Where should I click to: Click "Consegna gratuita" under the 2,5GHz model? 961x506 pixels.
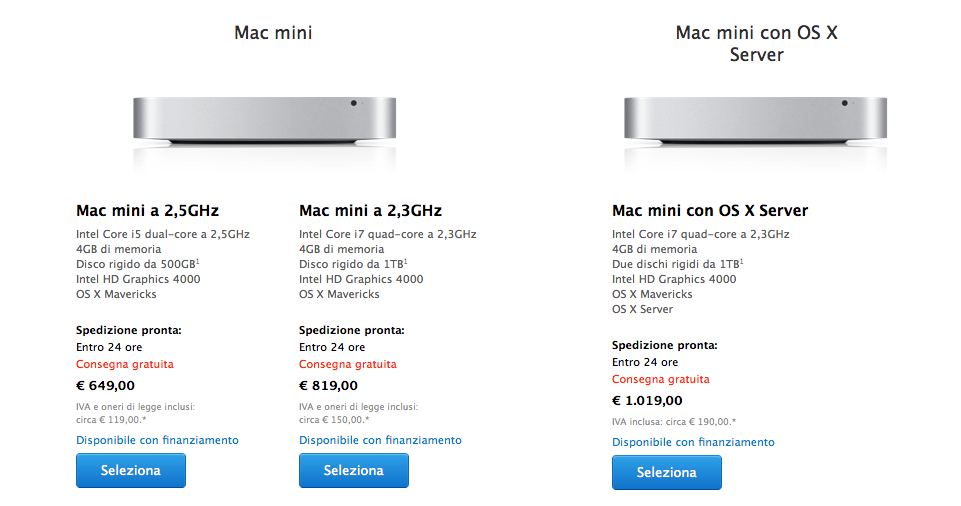pos(124,364)
